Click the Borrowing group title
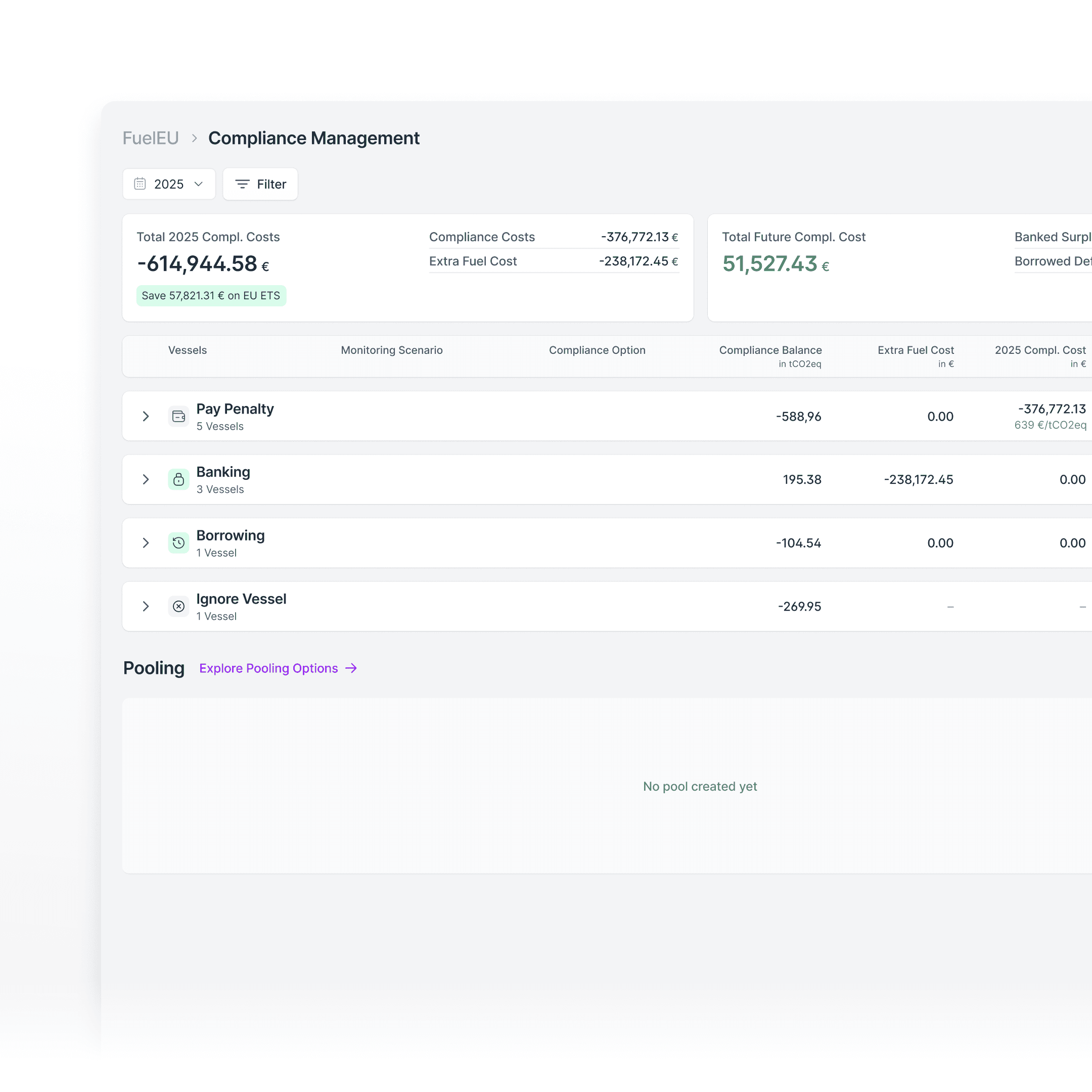The width and height of the screenshot is (1092, 1092). point(230,535)
